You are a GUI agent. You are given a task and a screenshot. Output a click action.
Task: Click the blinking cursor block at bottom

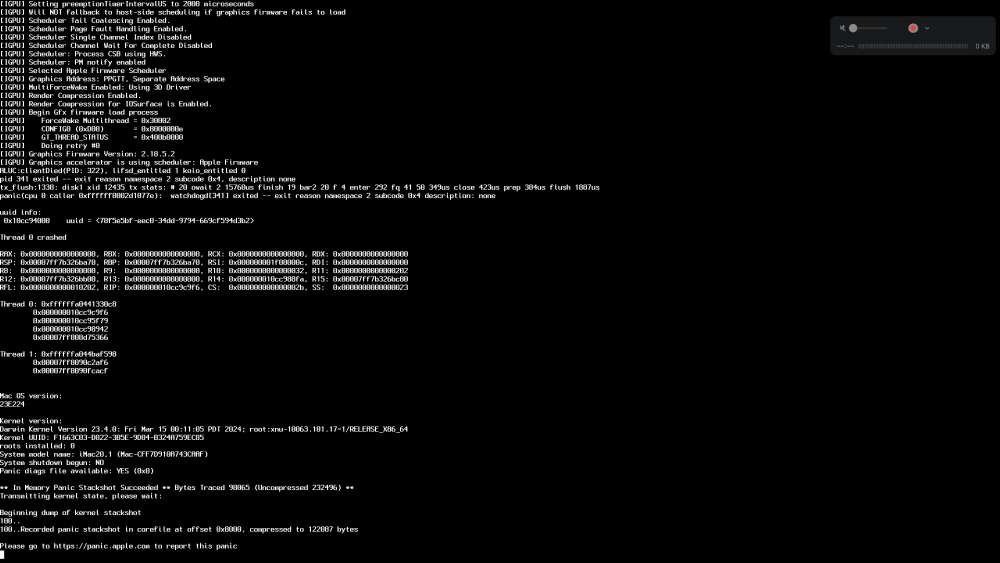[x=2, y=555]
